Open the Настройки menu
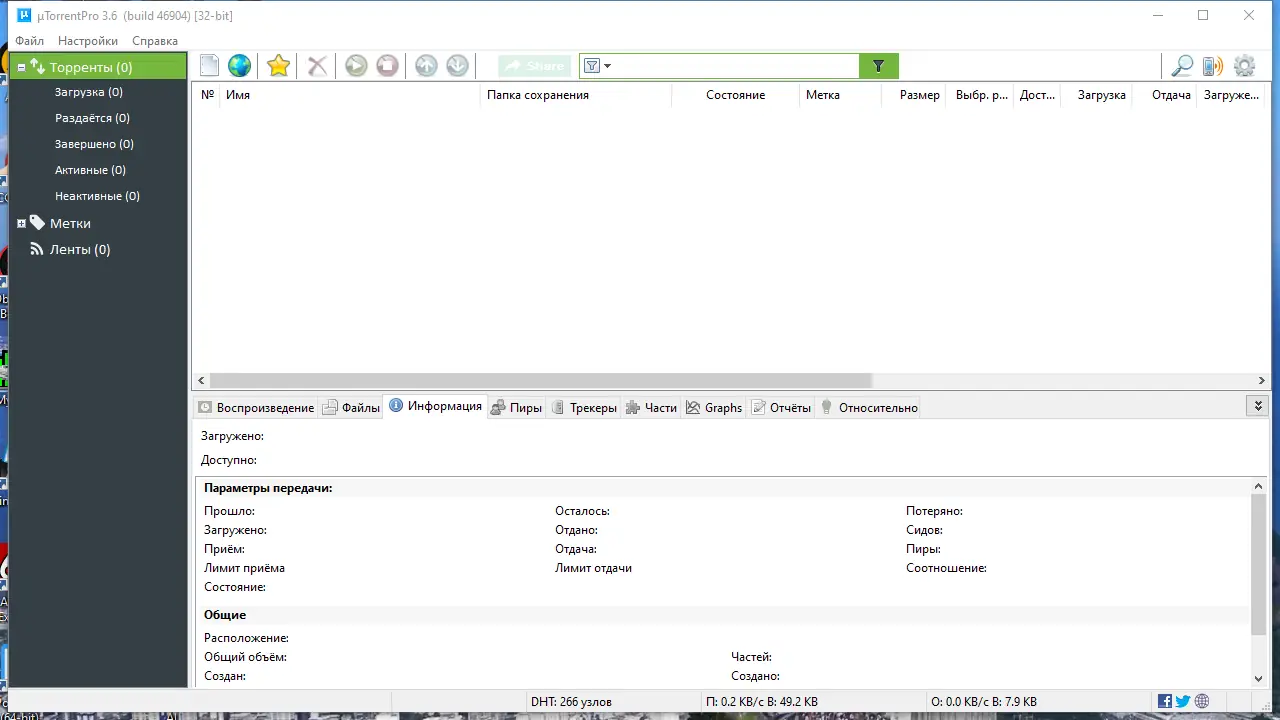The width and height of the screenshot is (1280, 720). pos(88,41)
